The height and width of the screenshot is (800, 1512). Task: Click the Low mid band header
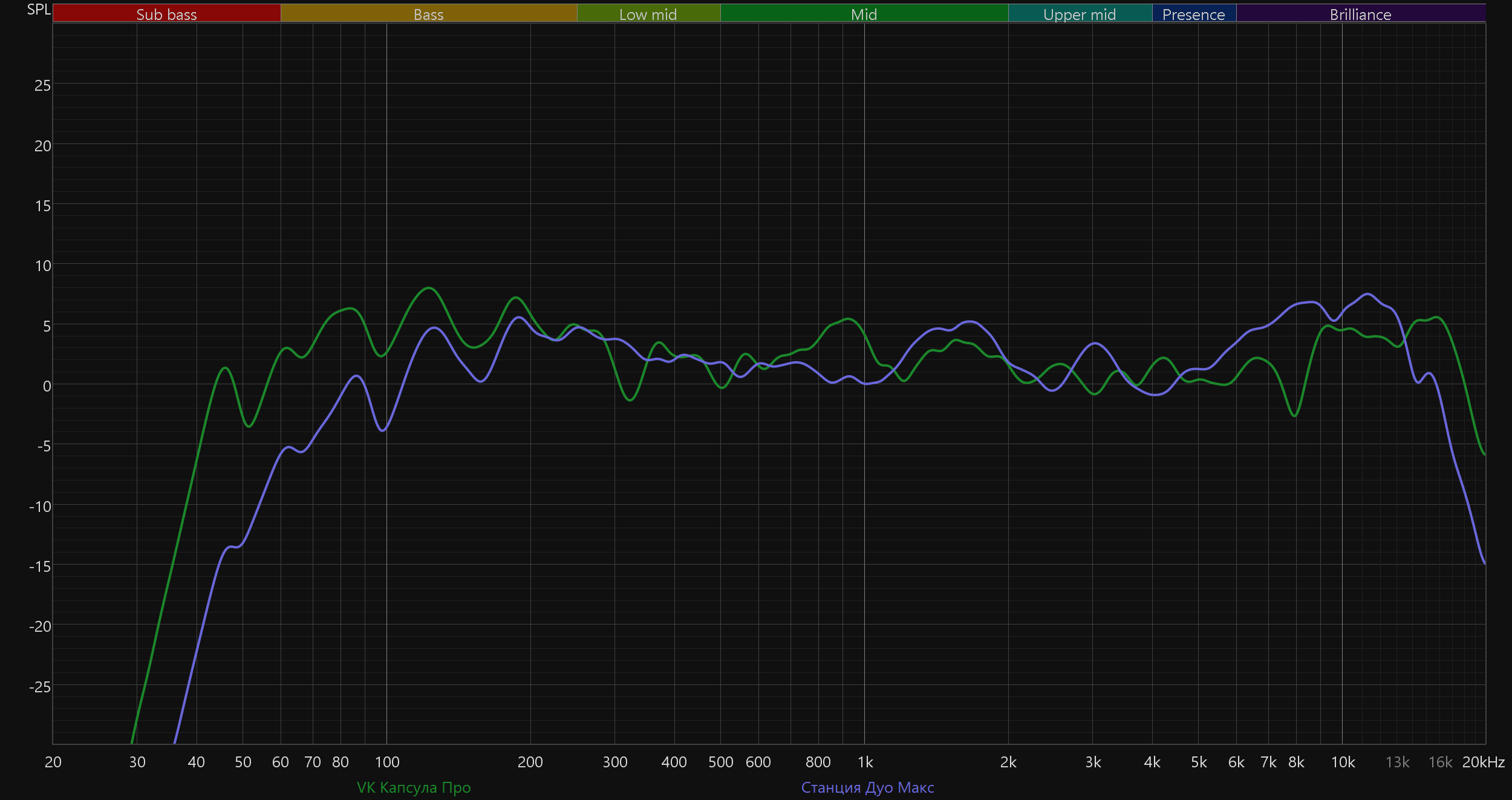click(x=648, y=14)
